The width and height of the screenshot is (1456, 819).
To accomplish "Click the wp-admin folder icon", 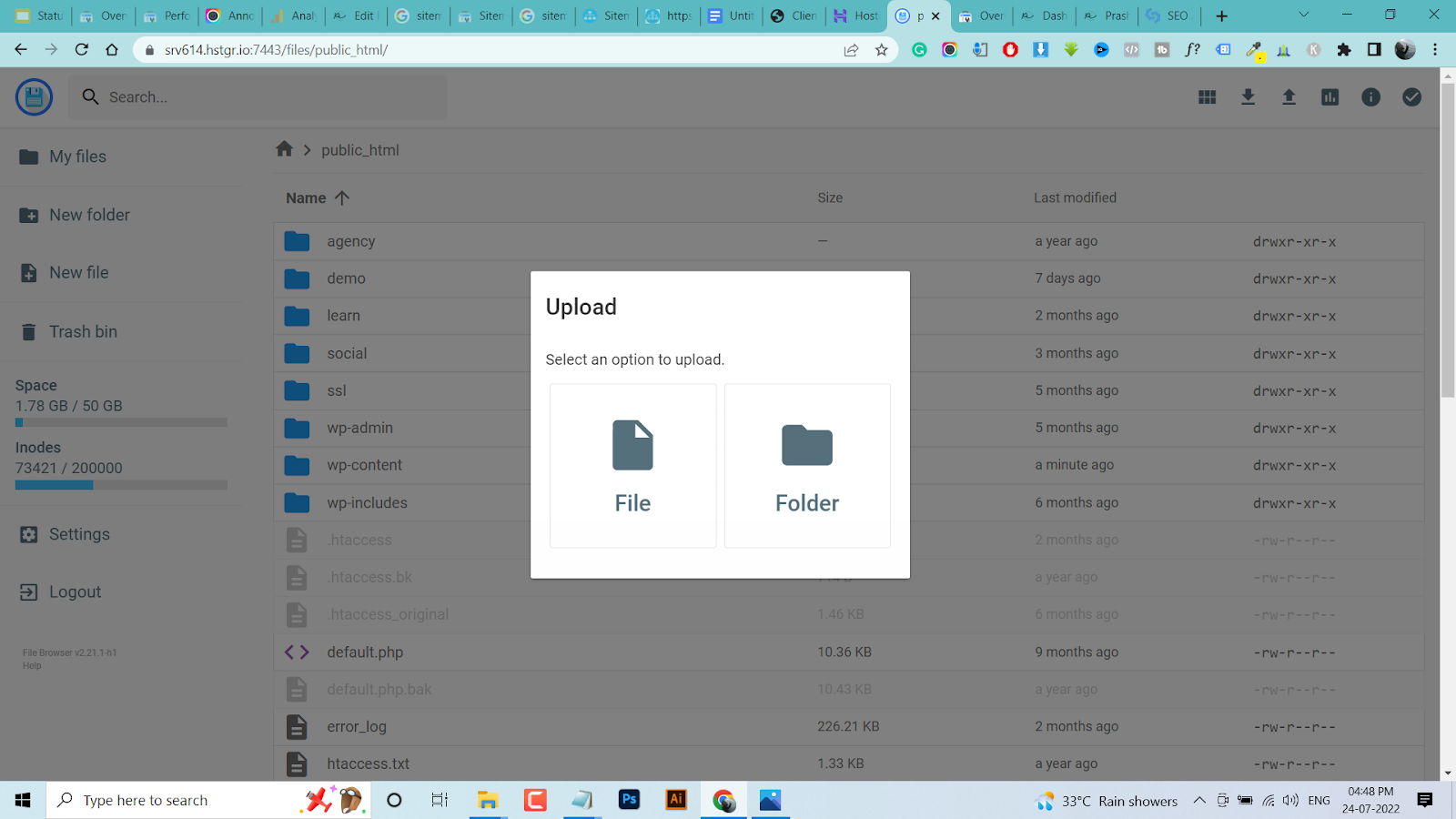I will point(297,428).
